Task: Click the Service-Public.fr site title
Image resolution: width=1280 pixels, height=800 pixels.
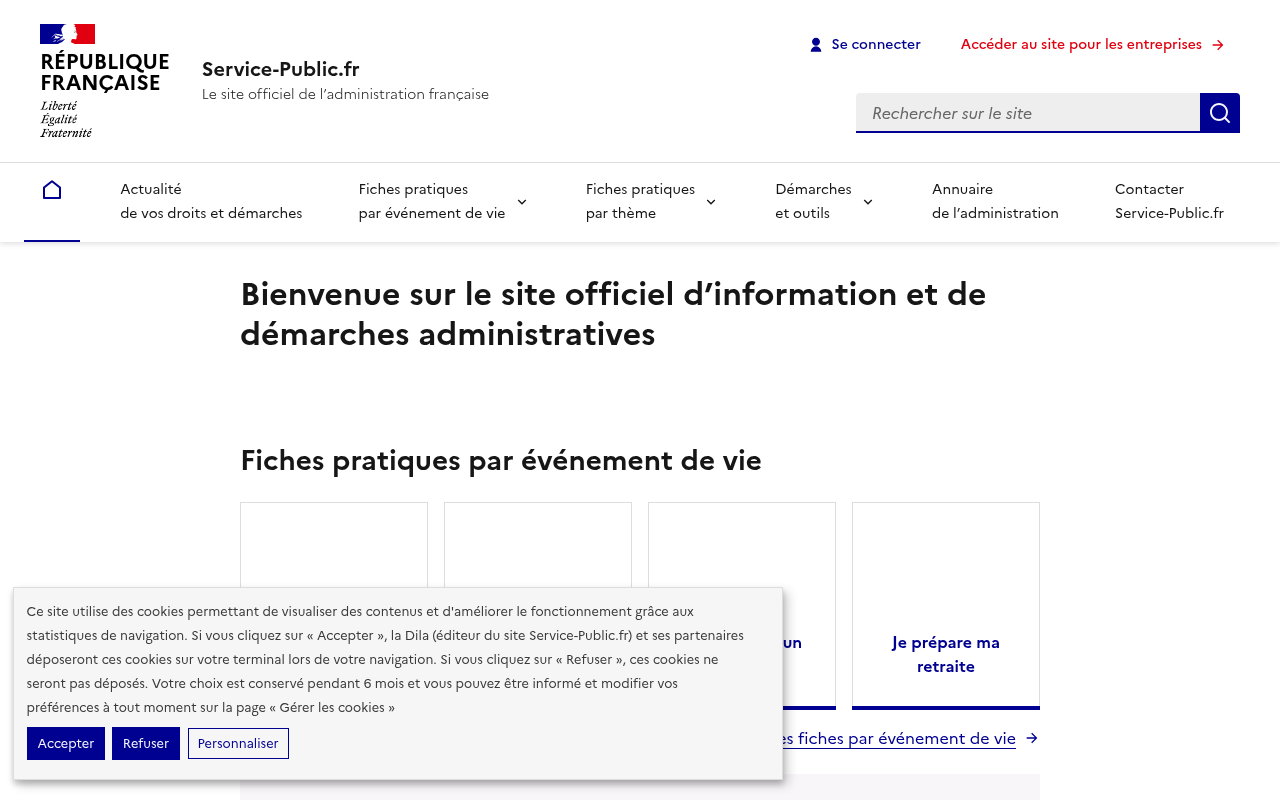Action: pos(281,69)
